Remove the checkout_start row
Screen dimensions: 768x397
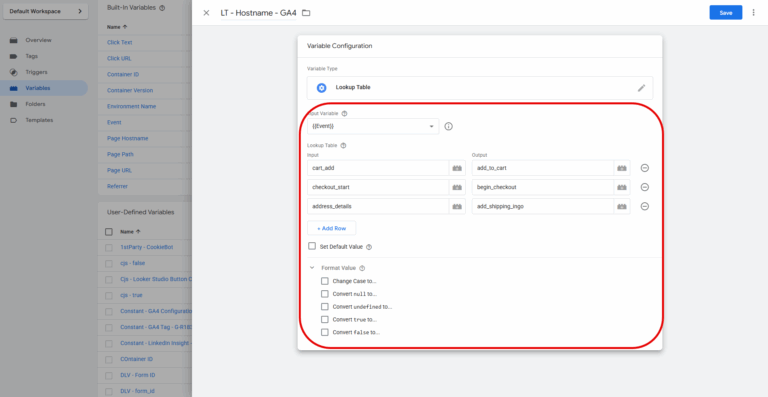point(645,187)
